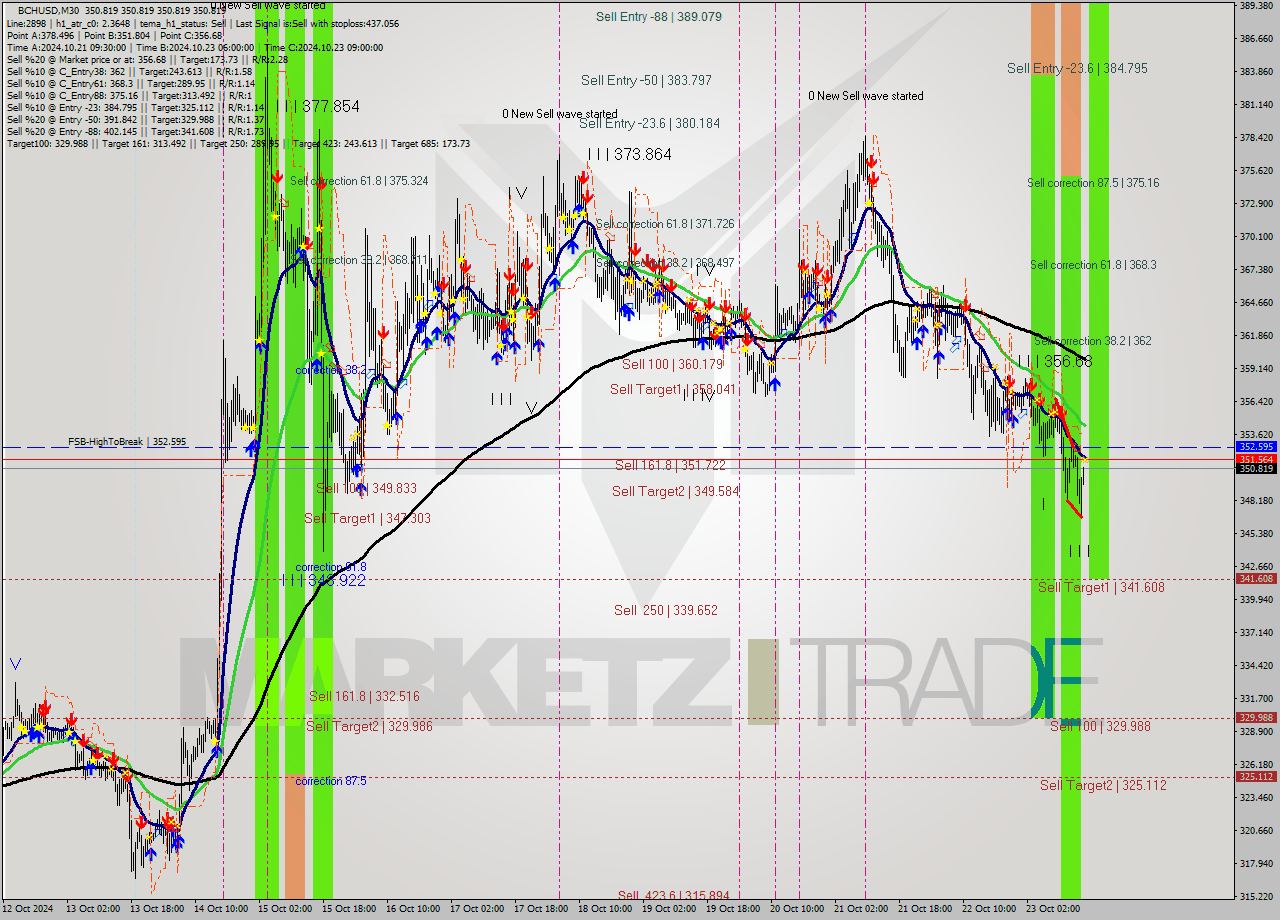This screenshot has width=1280, height=920.
Task: Click the '15 Oct 02:00' time axis label
Action: click(x=284, y=909)
